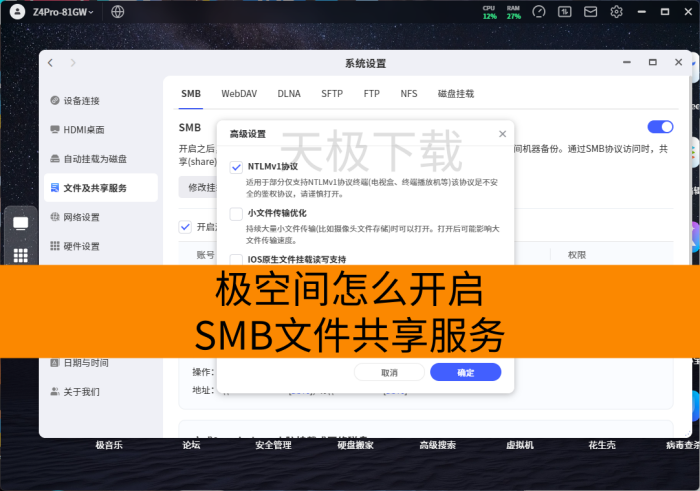Enable the 小文件传输优化 checkbox
The height and width of the screenshot is (491, 700).
pyautogui.click(x=236, y=214)
